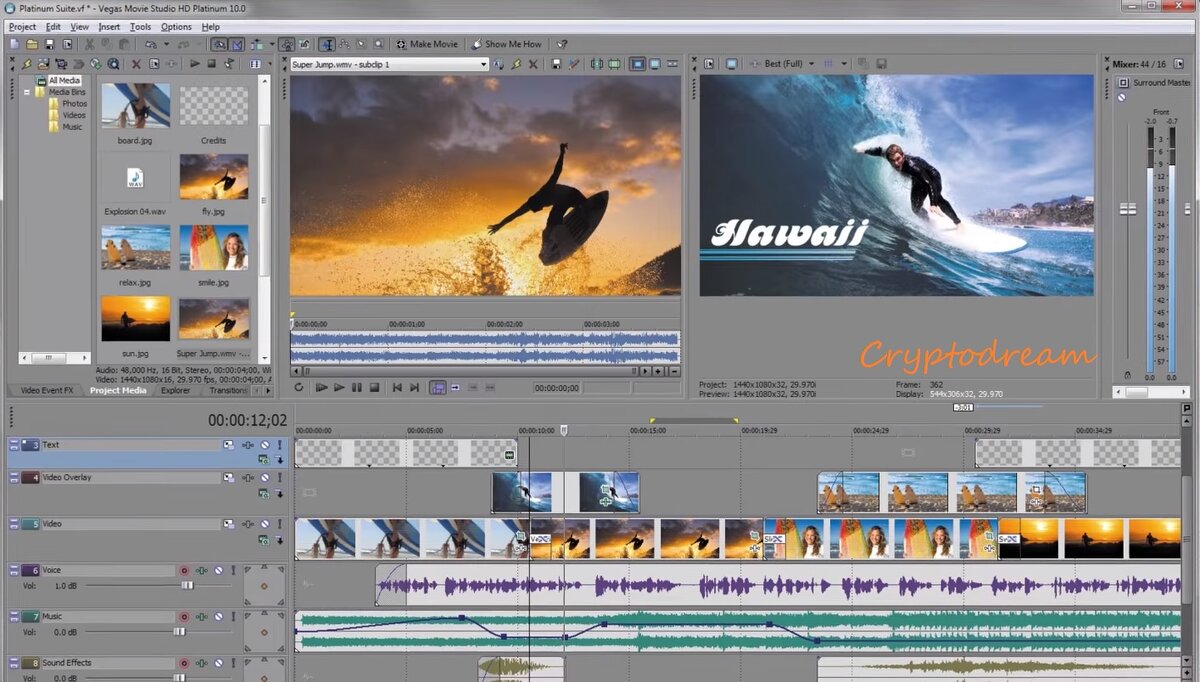Switch to the Transitions tab
Image resolution: width=1200 pixels, height=682 pixels.
tap(229, 391)
